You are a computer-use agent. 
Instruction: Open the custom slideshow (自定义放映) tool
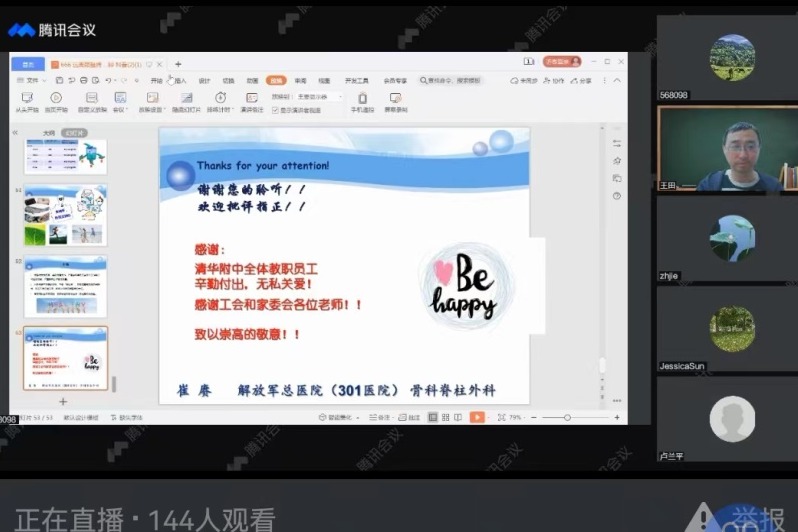point(92,102)
